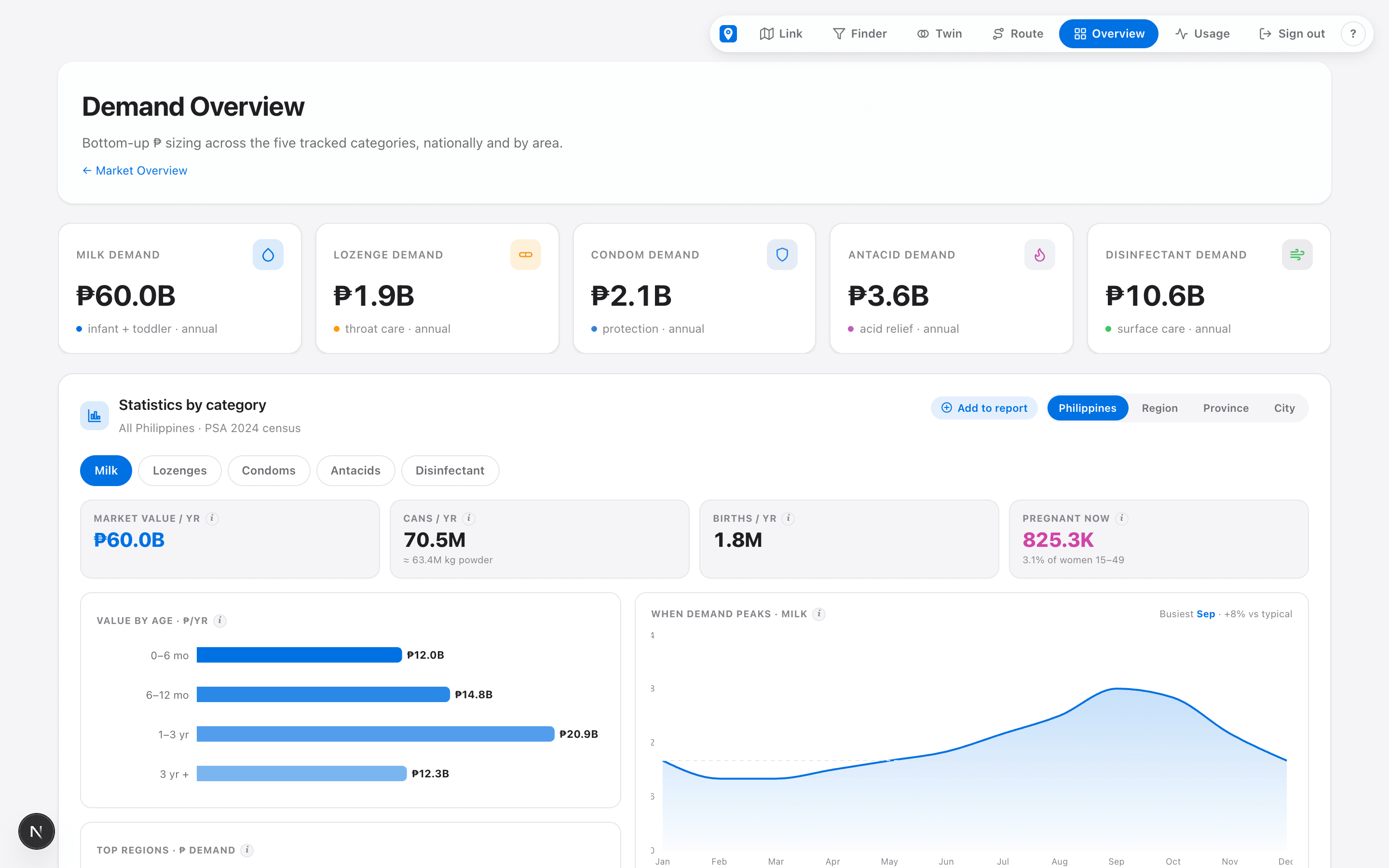The width and height of the screenshot is (1389, 868).
Task: Click the 1–3 yr ₱20.9B bar
Action: pos(375,734)
